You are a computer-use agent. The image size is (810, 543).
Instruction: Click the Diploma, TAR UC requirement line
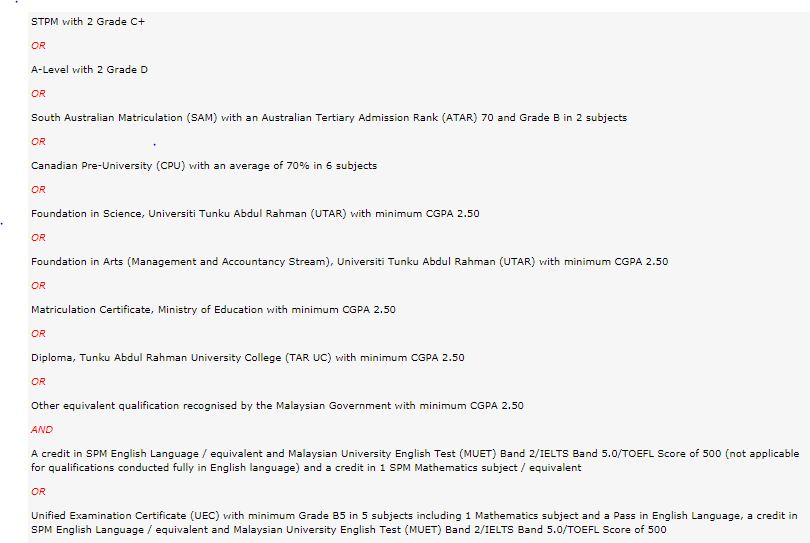pyautogui.click(x=248, y=358)
